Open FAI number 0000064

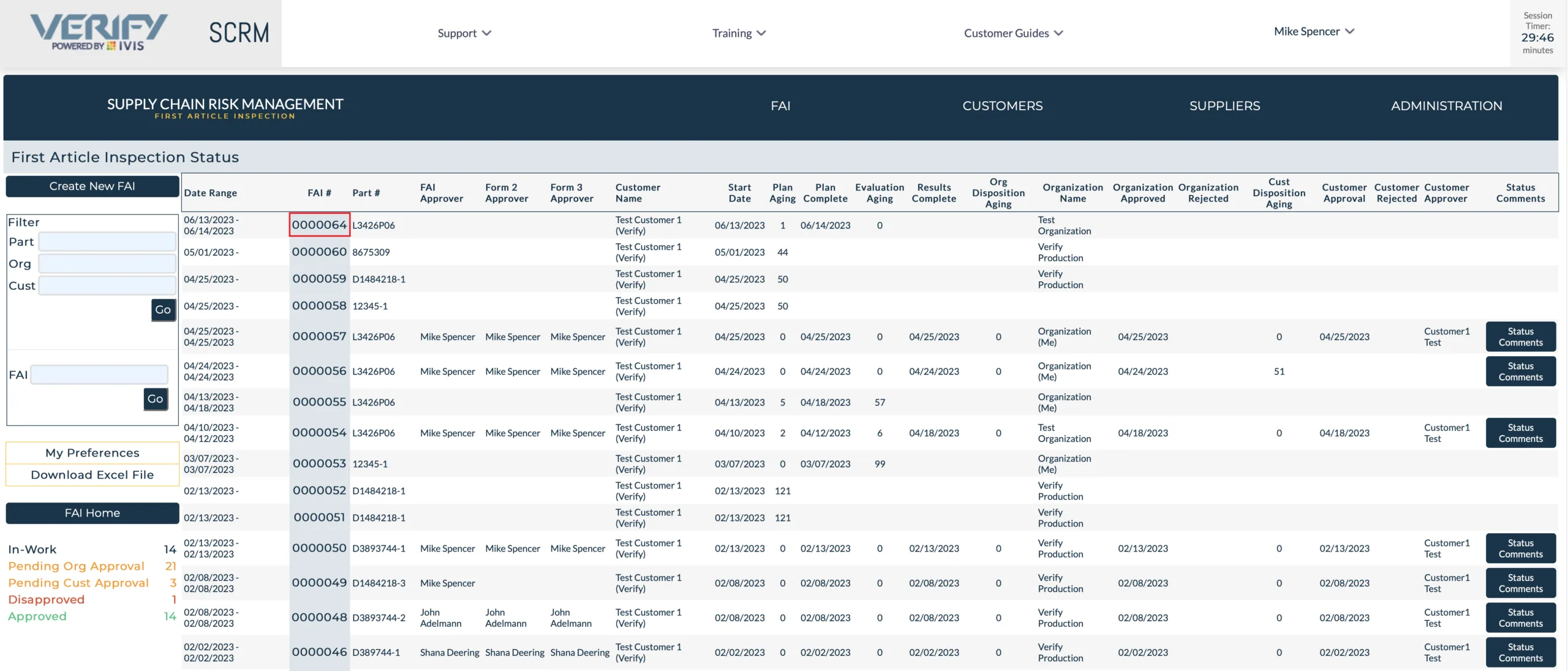pos(319,225)
